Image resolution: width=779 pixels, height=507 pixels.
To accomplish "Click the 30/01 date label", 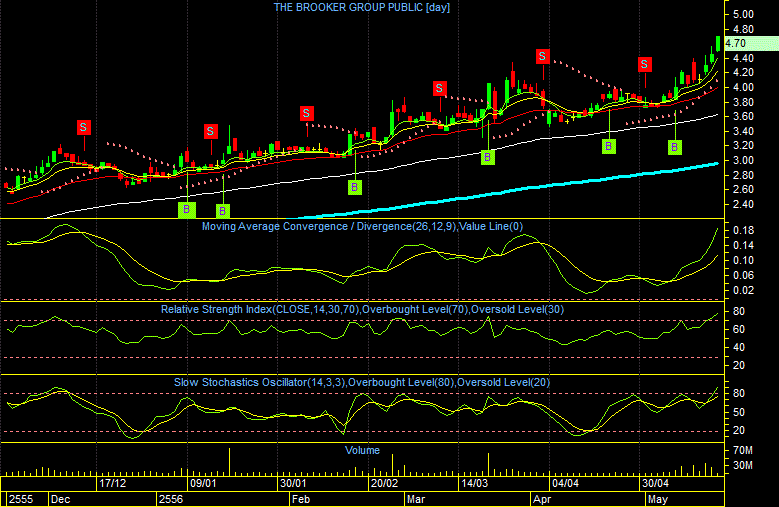I will [293, 483].
